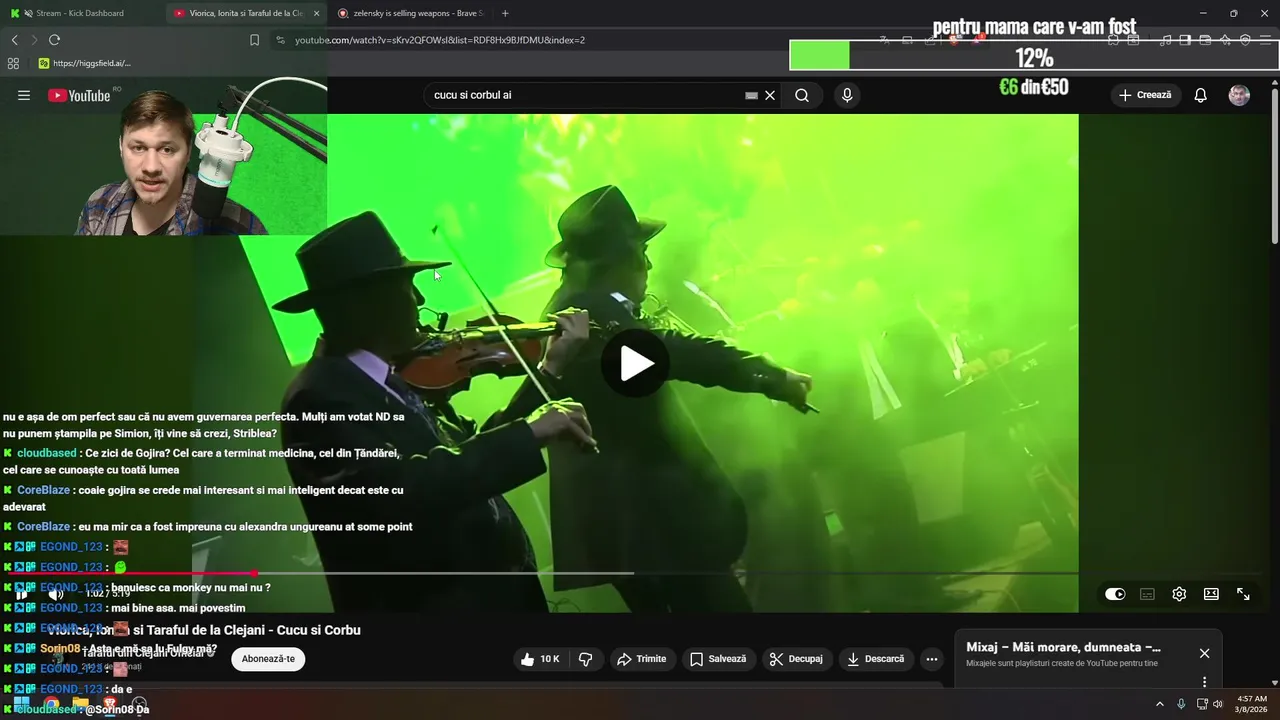This screenshot has height=720, width=1280.
Task: Reload the current page
Action: click(x=54, y=40)
